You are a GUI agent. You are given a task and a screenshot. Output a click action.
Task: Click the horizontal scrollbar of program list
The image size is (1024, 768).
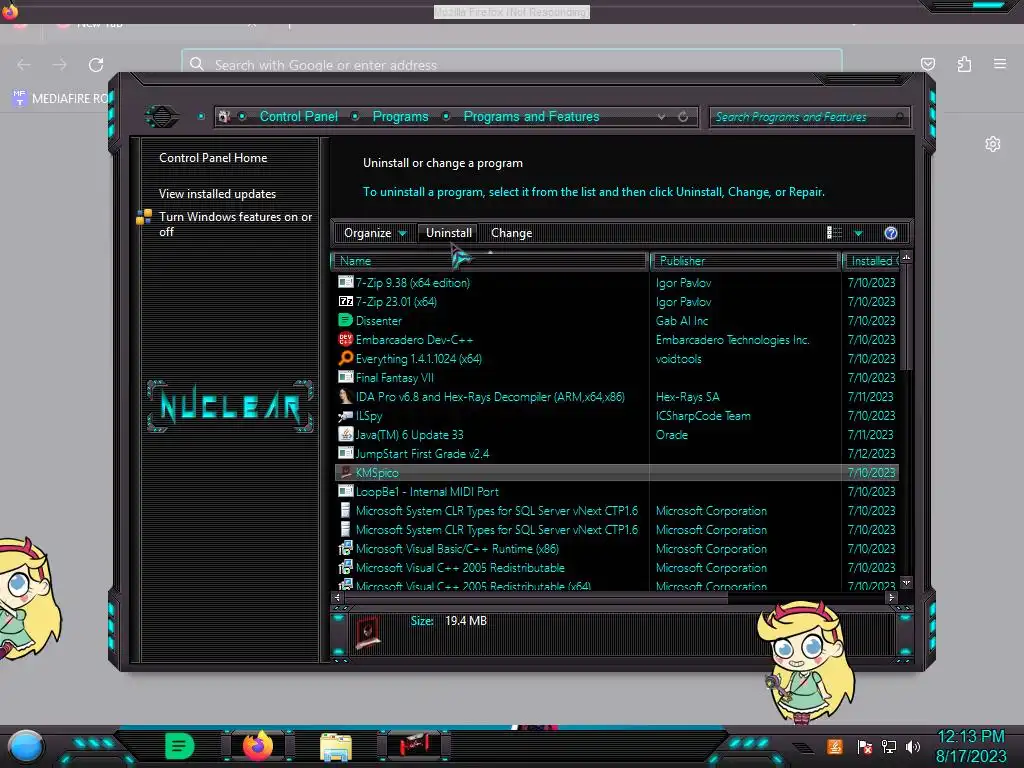coord(536,597)
